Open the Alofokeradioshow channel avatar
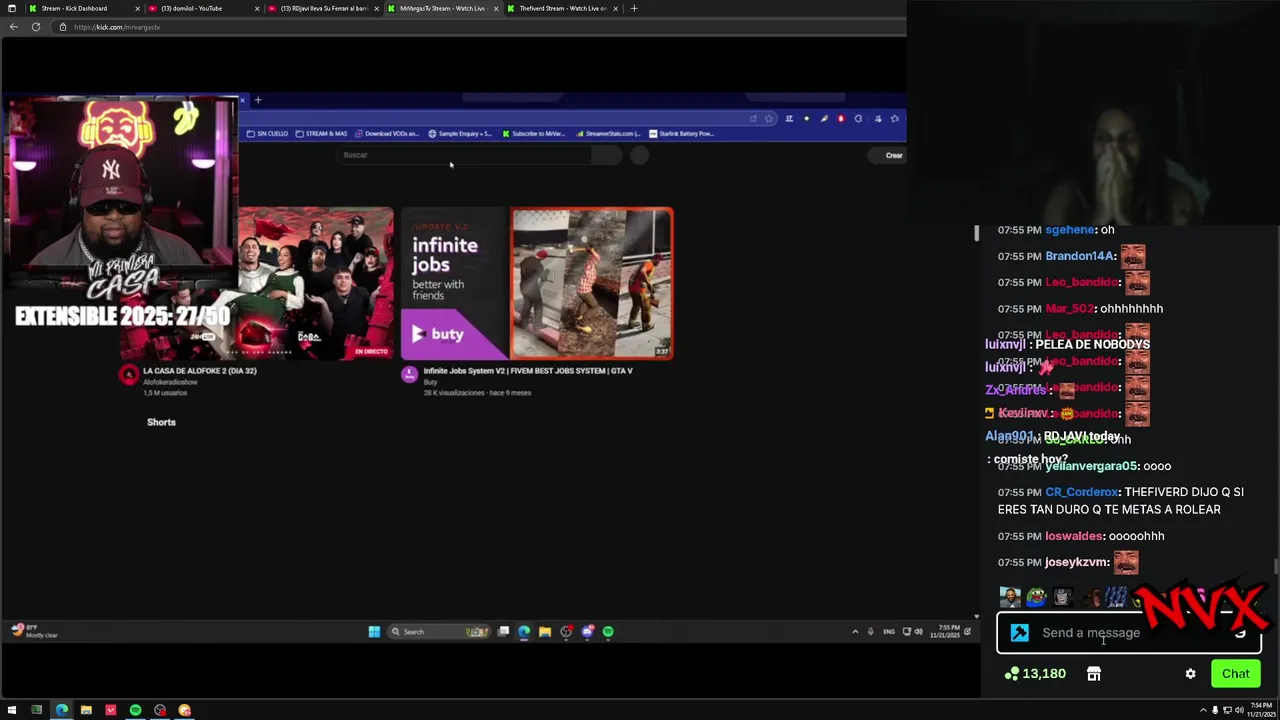 tap(129, 375)
